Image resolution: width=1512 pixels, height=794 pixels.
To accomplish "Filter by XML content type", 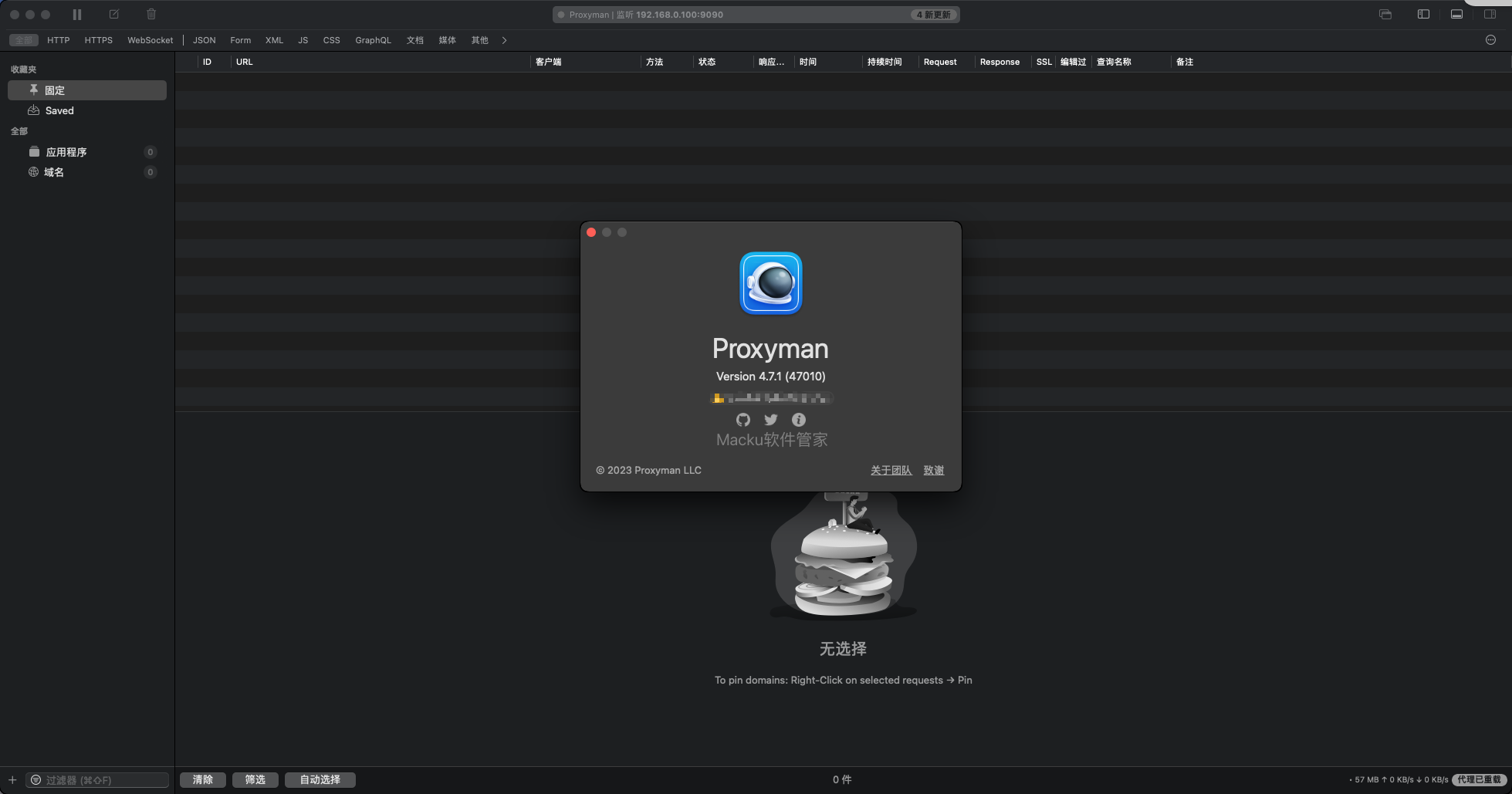I will point(275,40).
